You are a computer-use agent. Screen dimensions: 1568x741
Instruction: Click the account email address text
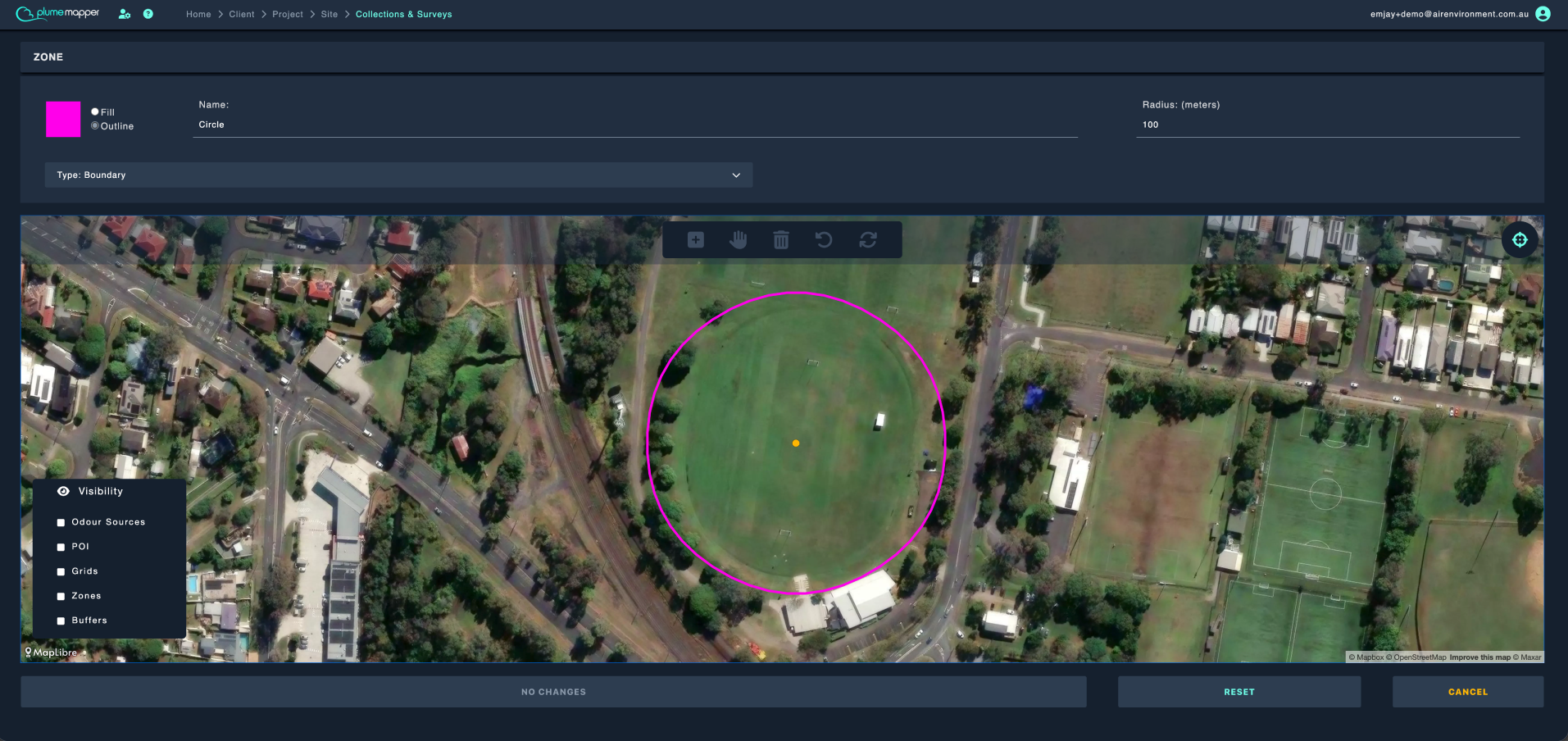pos(1449,14)
